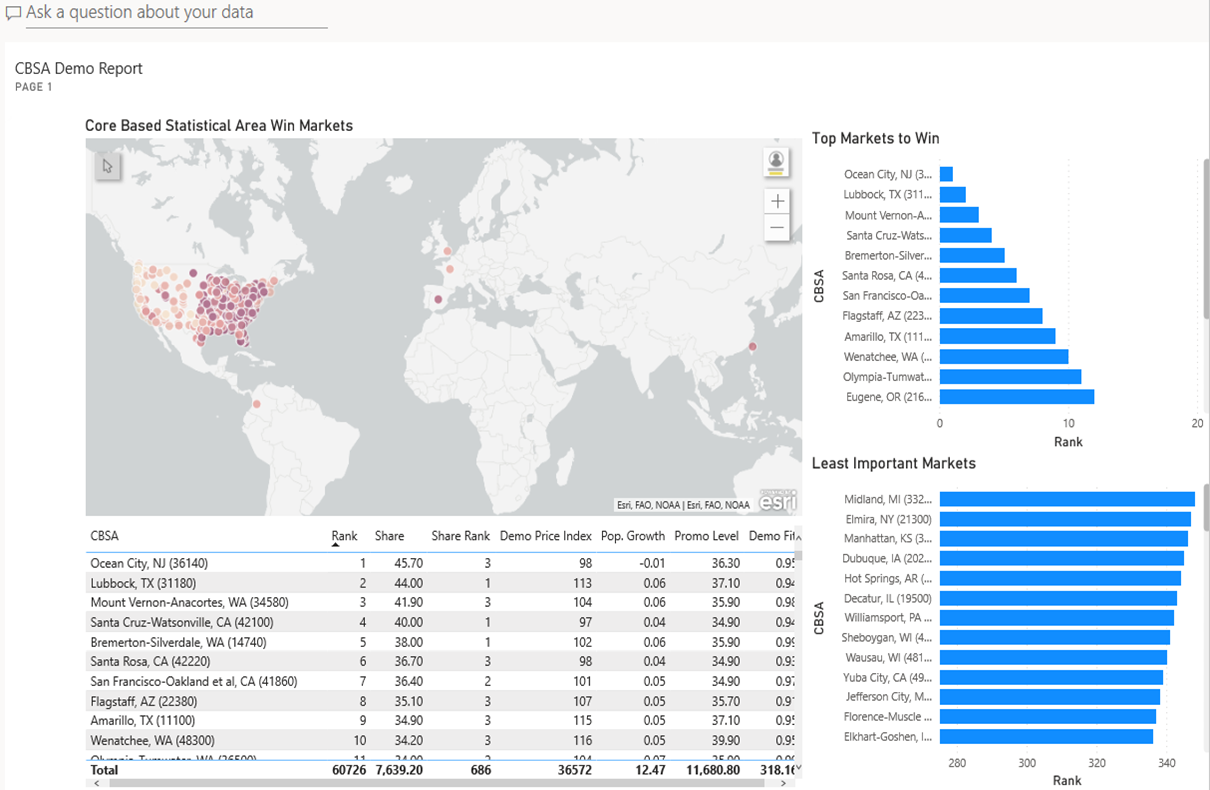
Task: Click the Q&A speech bubble icon
Action: [x=13, y=14]
